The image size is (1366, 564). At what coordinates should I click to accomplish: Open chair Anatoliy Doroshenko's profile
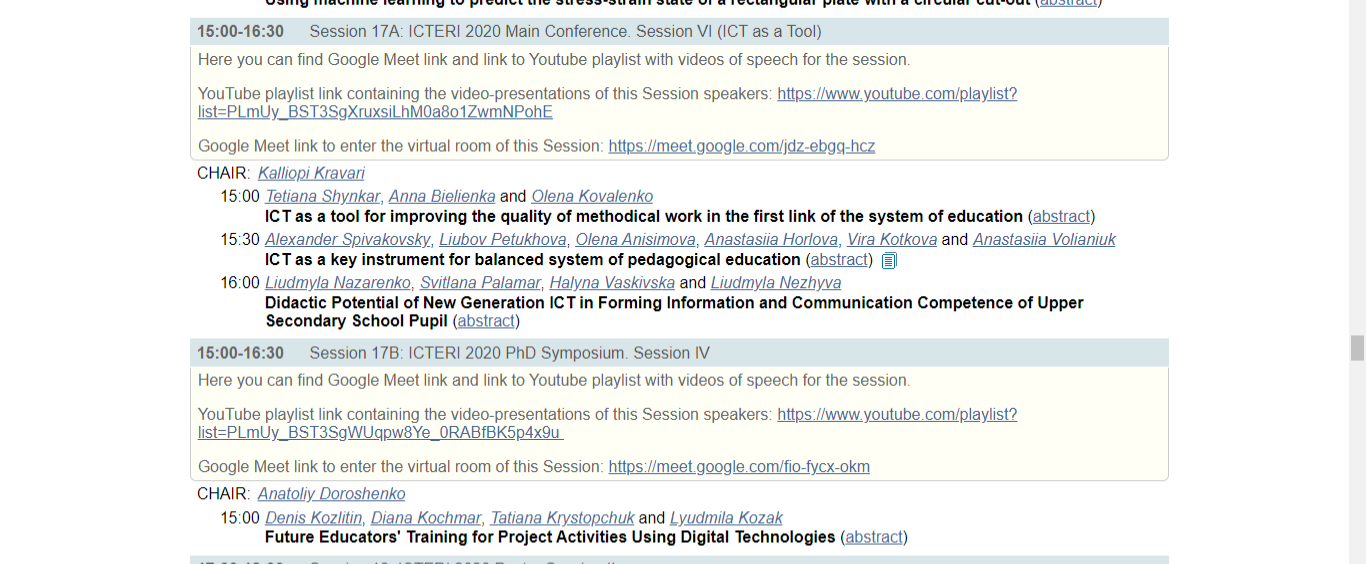click(x=331, y=494)
